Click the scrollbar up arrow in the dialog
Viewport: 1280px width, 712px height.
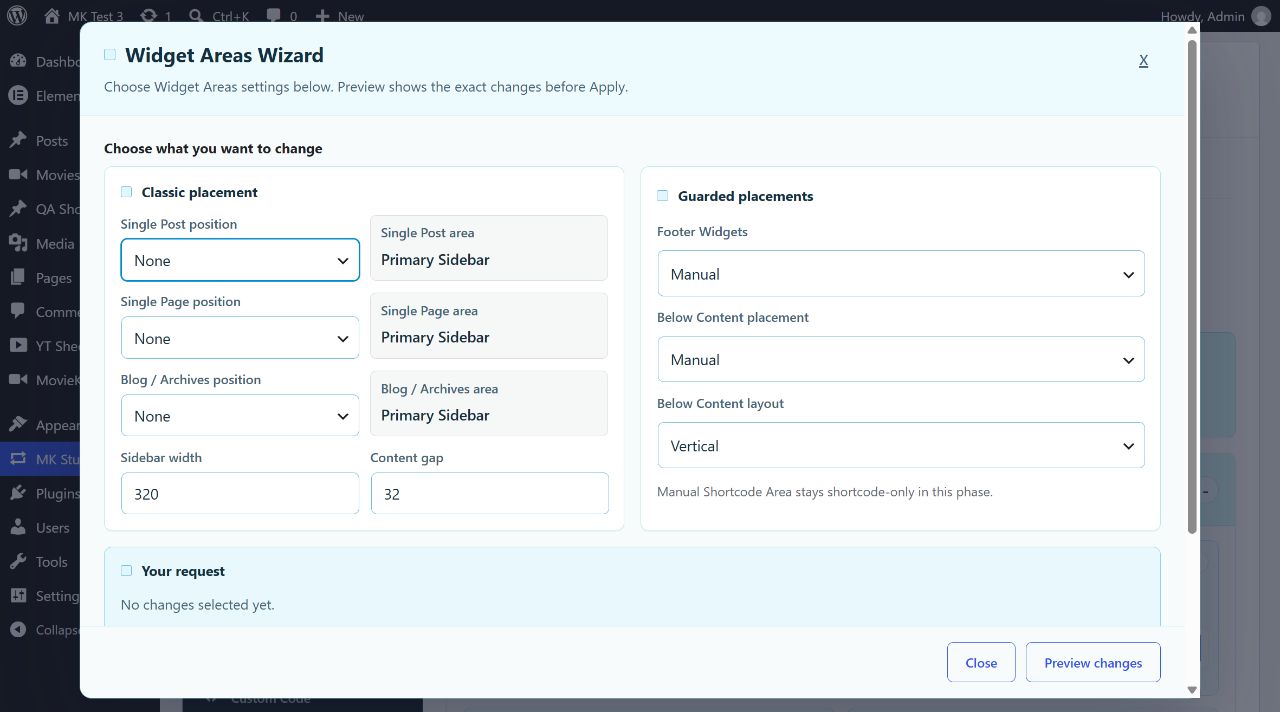tap(1192, 30)
